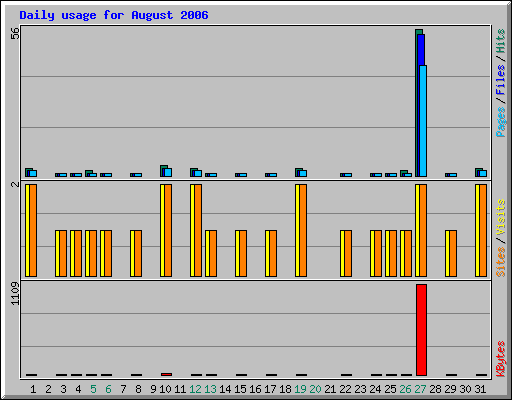Screen dimensions: 512x400
Task: Click the 'KBytes' legend label
Action: [501, 359]
